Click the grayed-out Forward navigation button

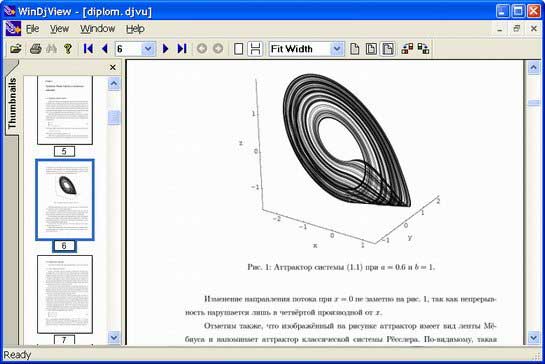tap(218, 49)
